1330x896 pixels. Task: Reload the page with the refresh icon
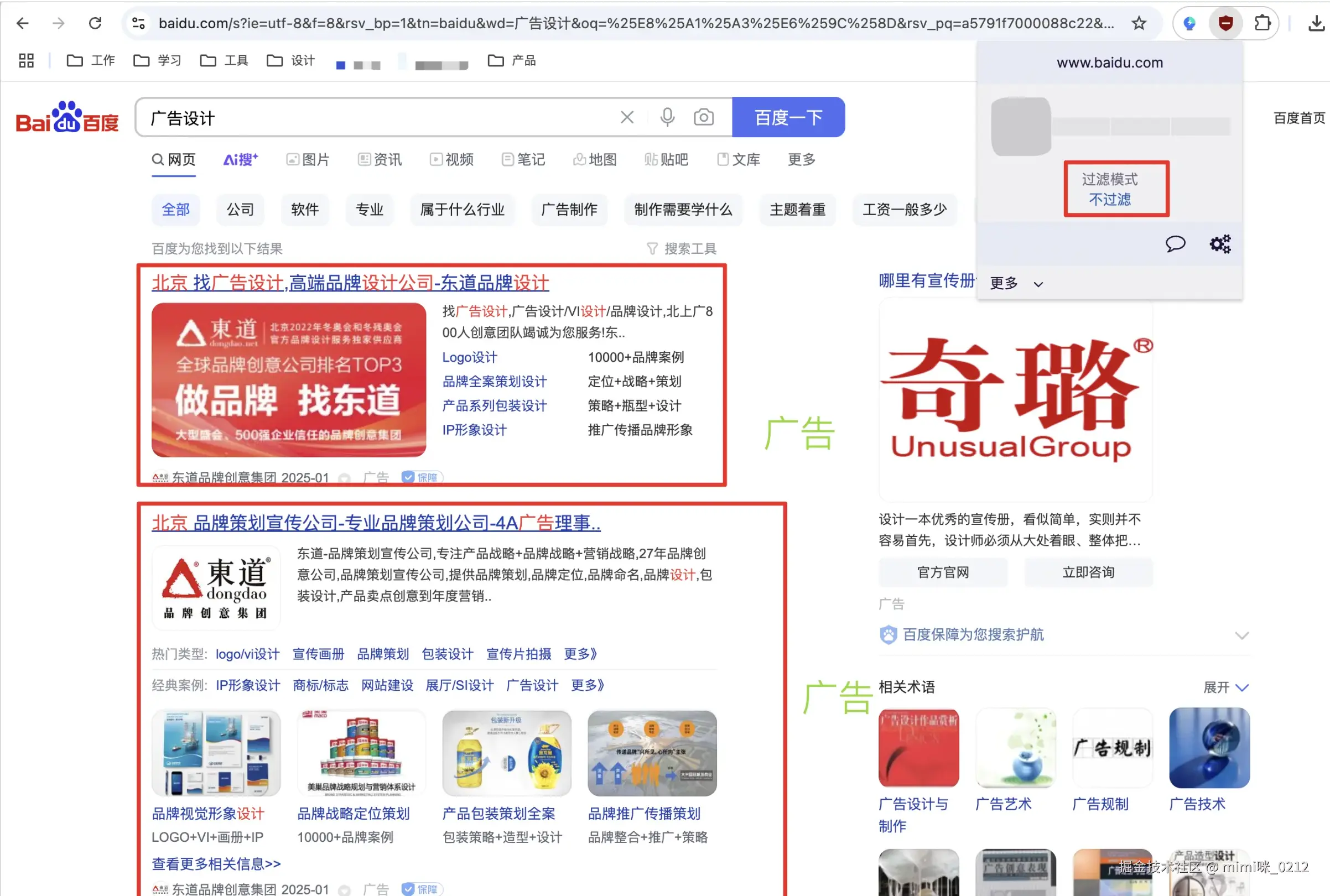[x=96, y=23]
